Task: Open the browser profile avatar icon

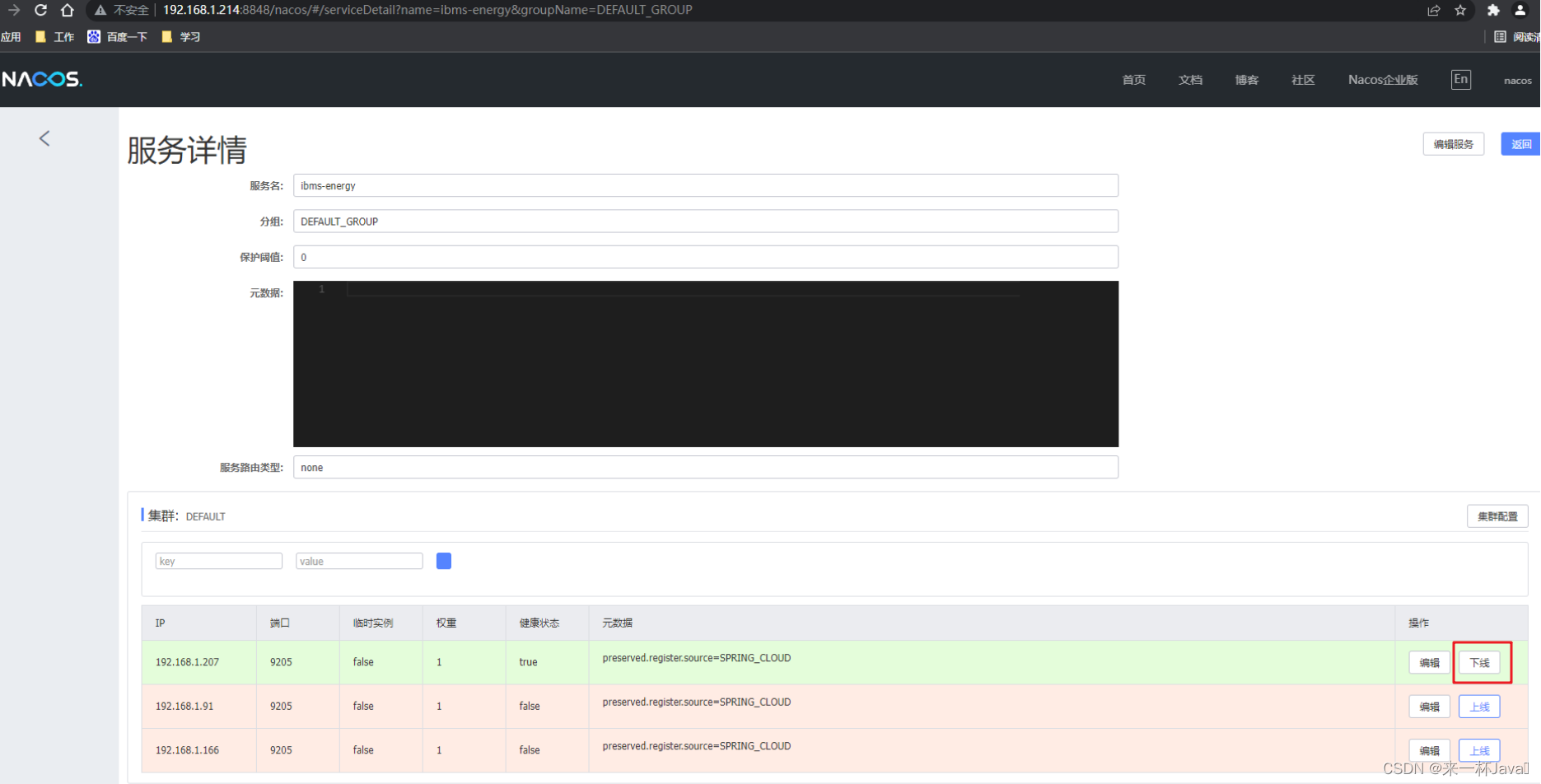Action: [x=1520, y=10]
